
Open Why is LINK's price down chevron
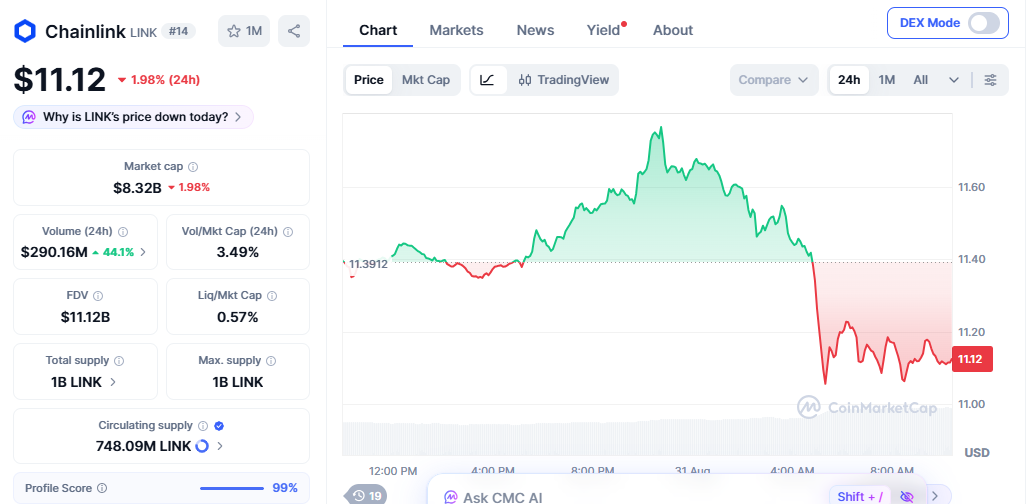pos(238,117)
